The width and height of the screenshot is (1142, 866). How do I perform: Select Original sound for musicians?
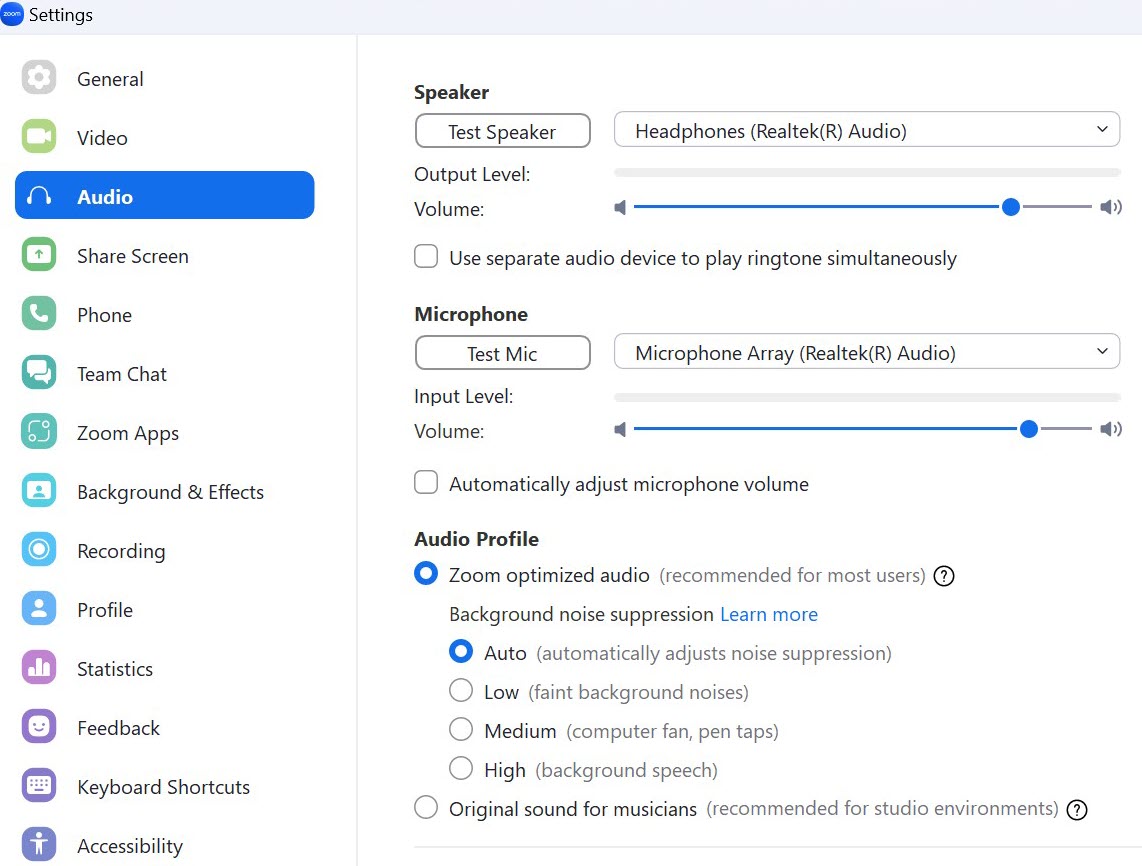pyautogui.click(x=426, y=808)
